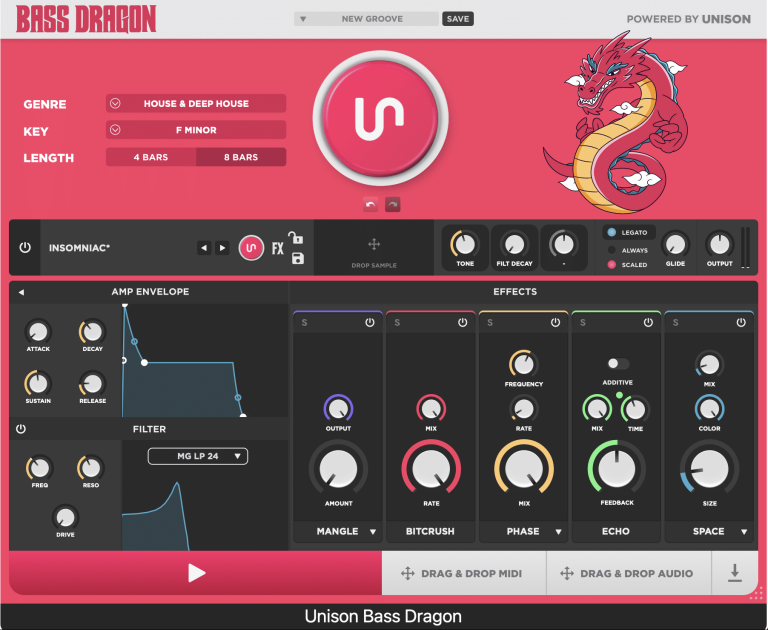Click Drag & Drop MIDI button

coord(463,573)
